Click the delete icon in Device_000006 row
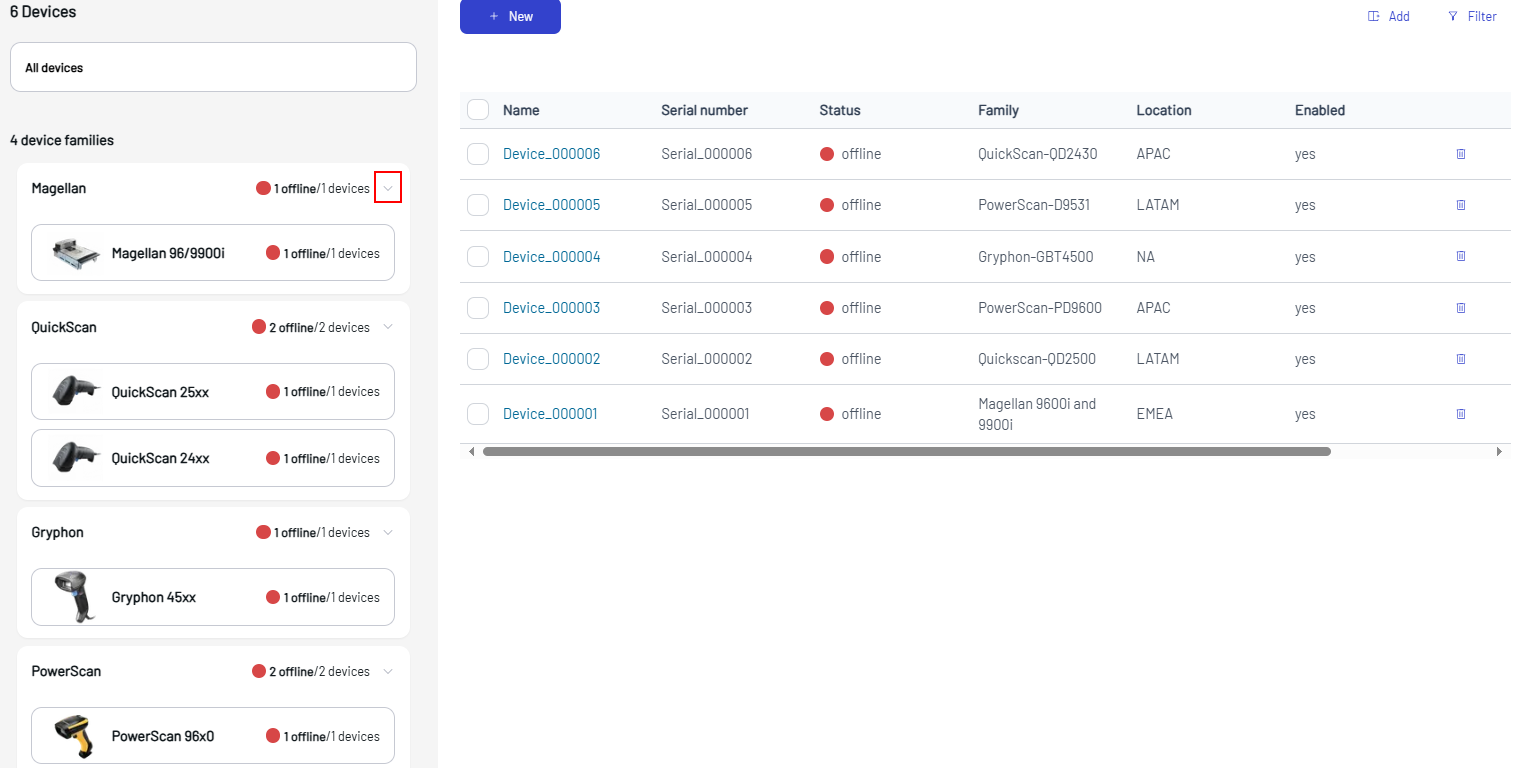Image resolution: width=1532 pixels, height=768 pixels. 1460,154
